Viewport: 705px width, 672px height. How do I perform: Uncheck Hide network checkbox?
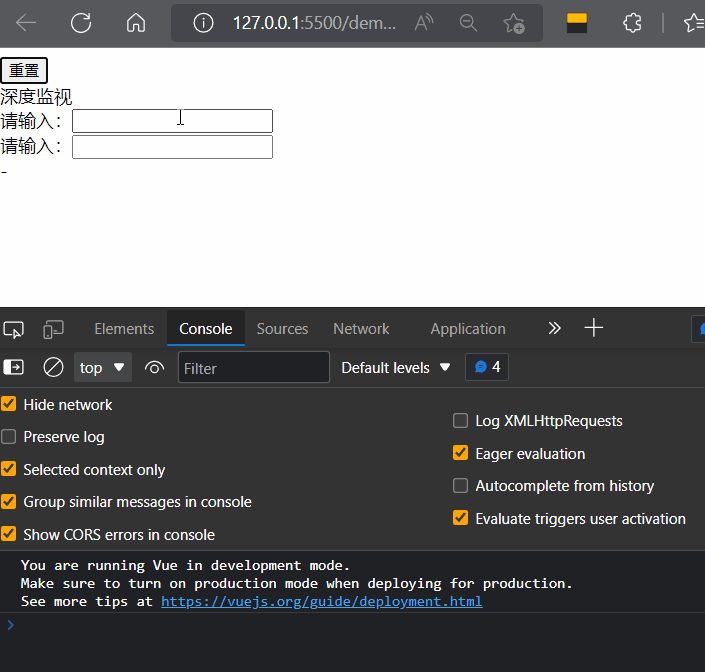pyautogui.click(x=9, y=404)
